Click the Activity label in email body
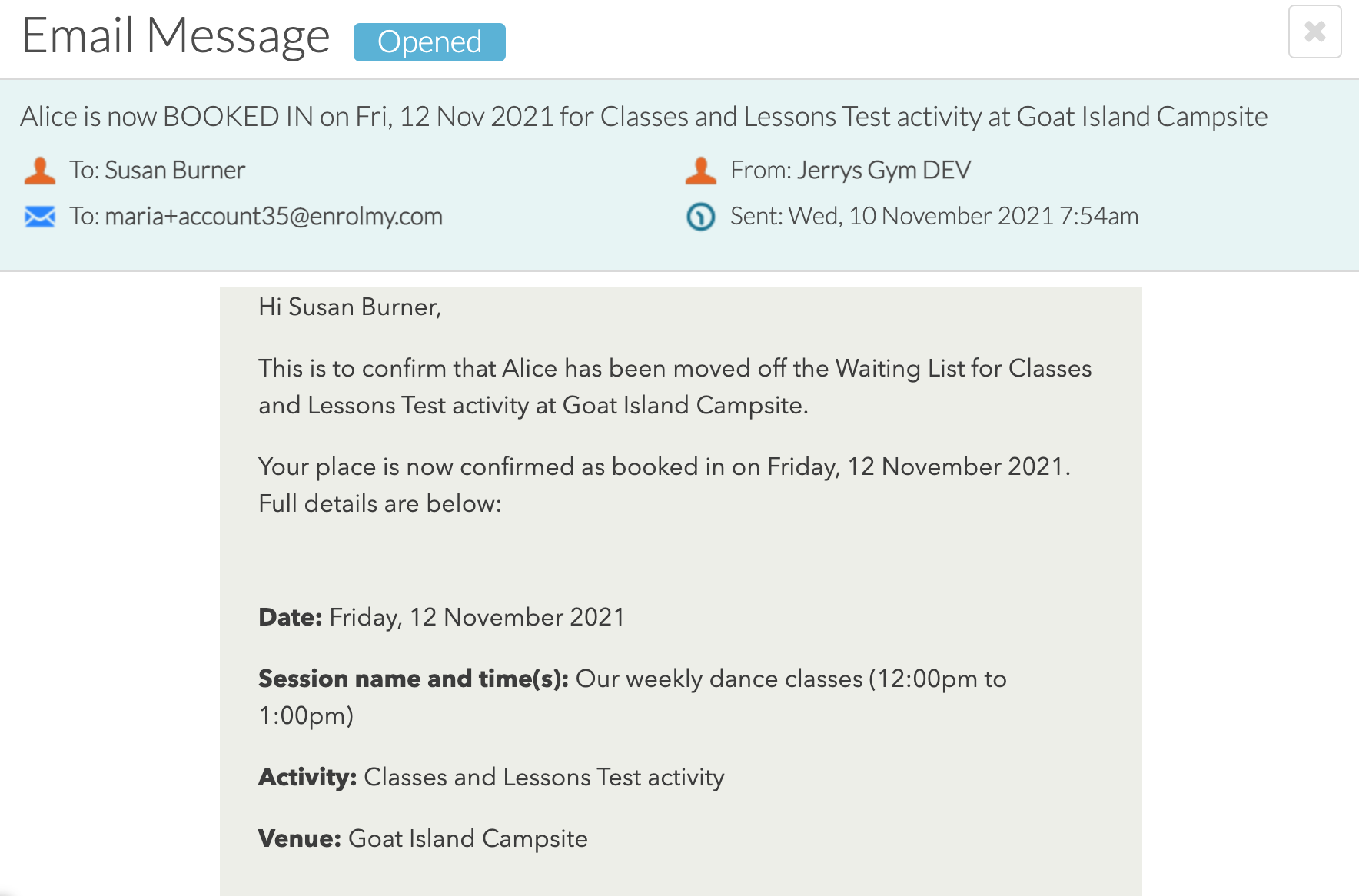Screen dimensions: 1359x896 (307, 777)
